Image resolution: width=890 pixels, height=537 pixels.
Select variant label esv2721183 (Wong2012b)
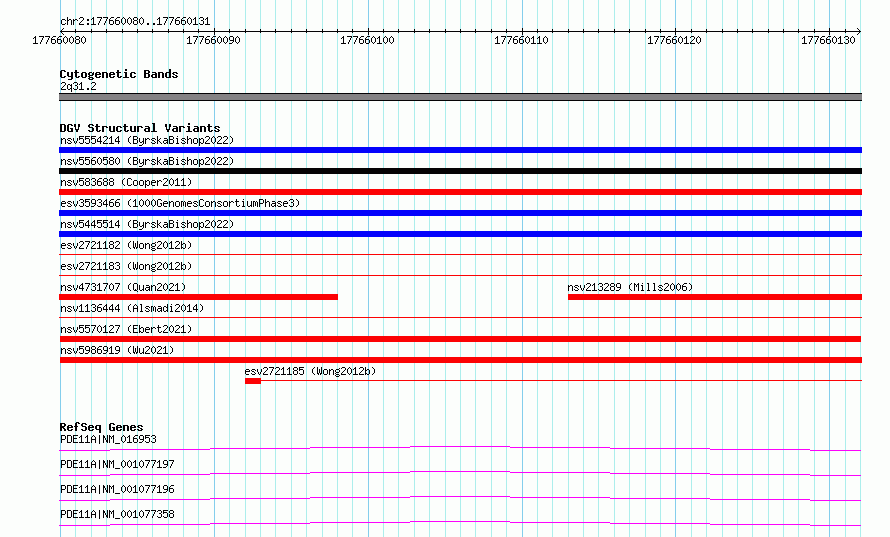click(x=126, y=266)
